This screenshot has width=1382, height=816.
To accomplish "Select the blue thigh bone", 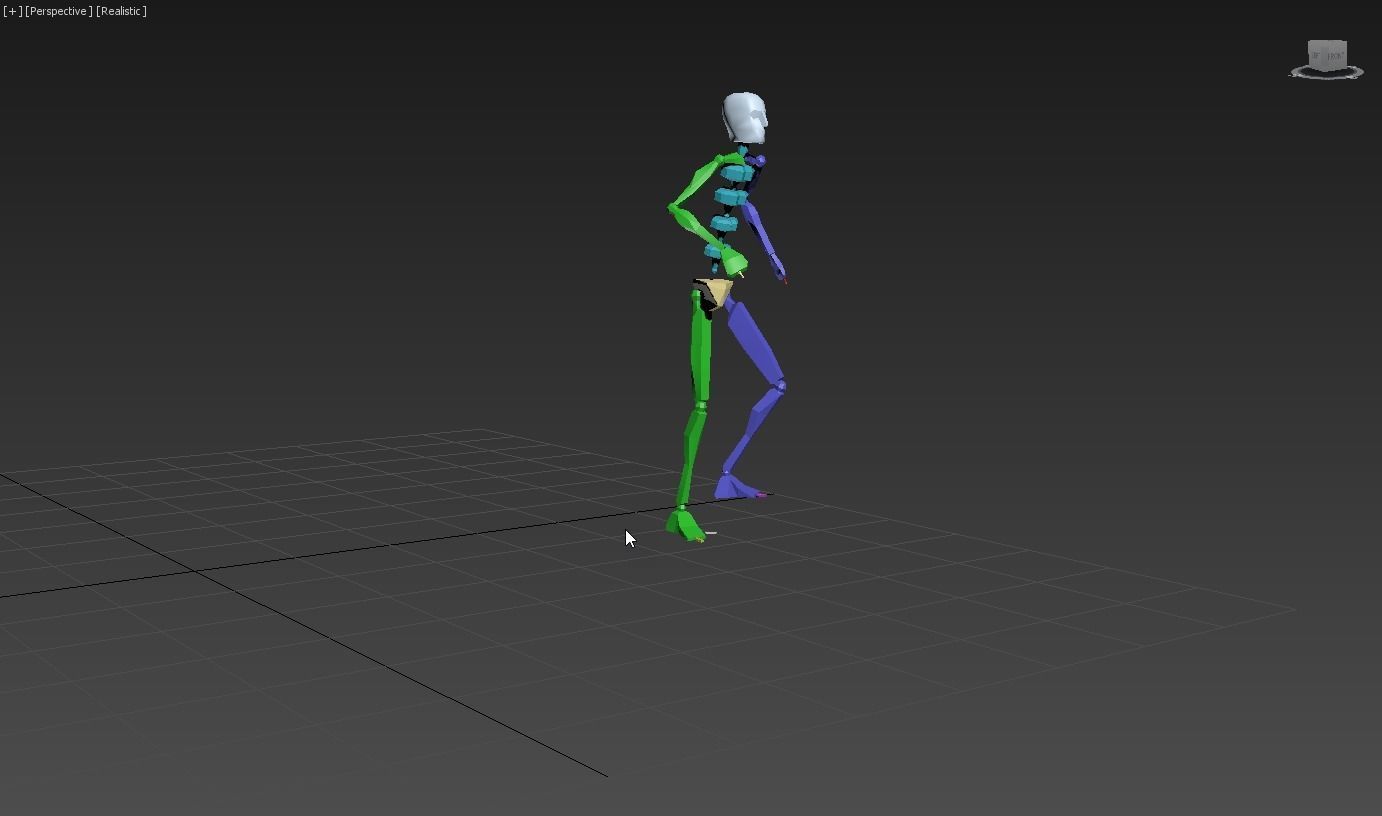I will point(755,340).
